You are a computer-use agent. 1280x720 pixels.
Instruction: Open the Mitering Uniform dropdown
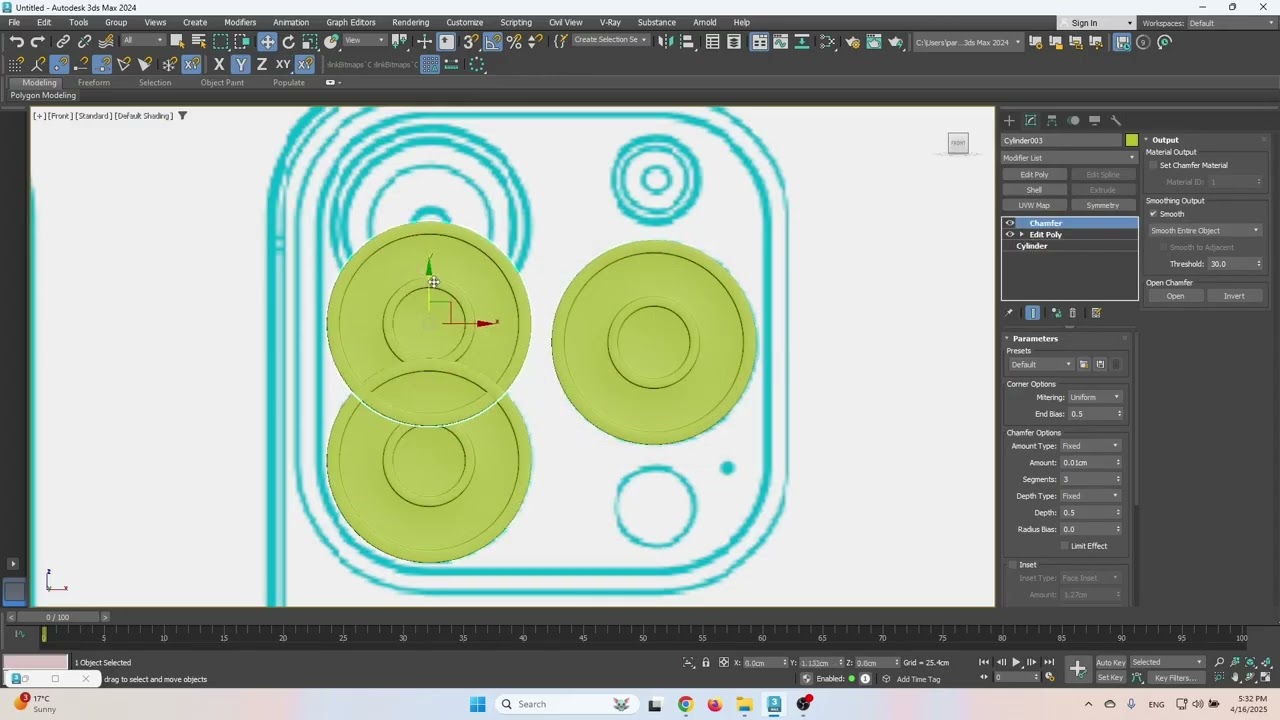click(x=1095, y=397)
